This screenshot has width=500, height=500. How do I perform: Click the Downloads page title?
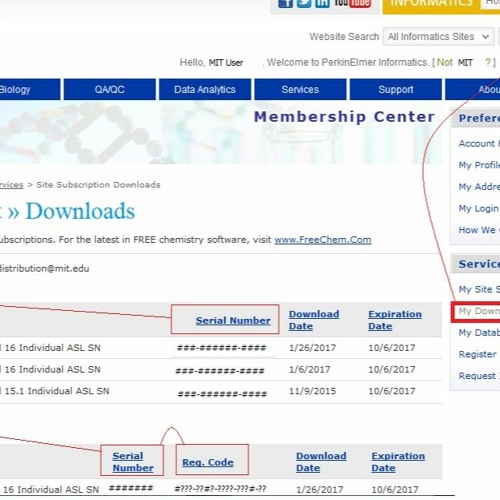coord(80,211)
